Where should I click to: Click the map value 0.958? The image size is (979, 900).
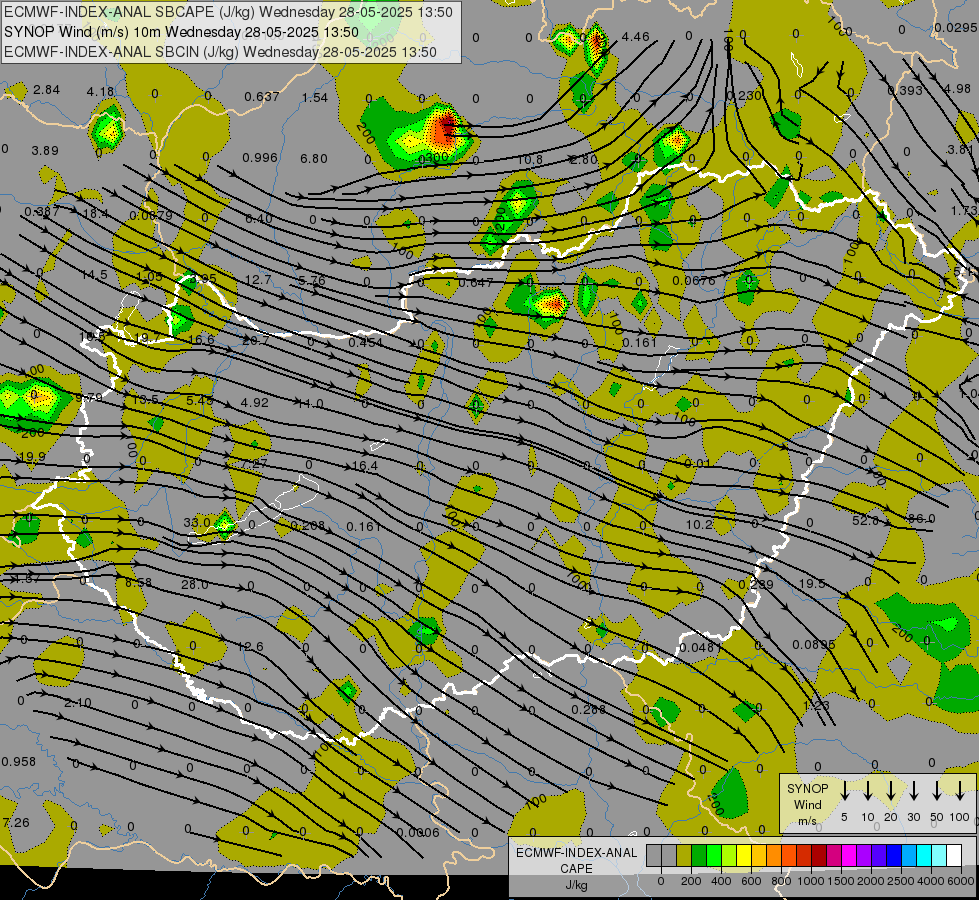19,762
